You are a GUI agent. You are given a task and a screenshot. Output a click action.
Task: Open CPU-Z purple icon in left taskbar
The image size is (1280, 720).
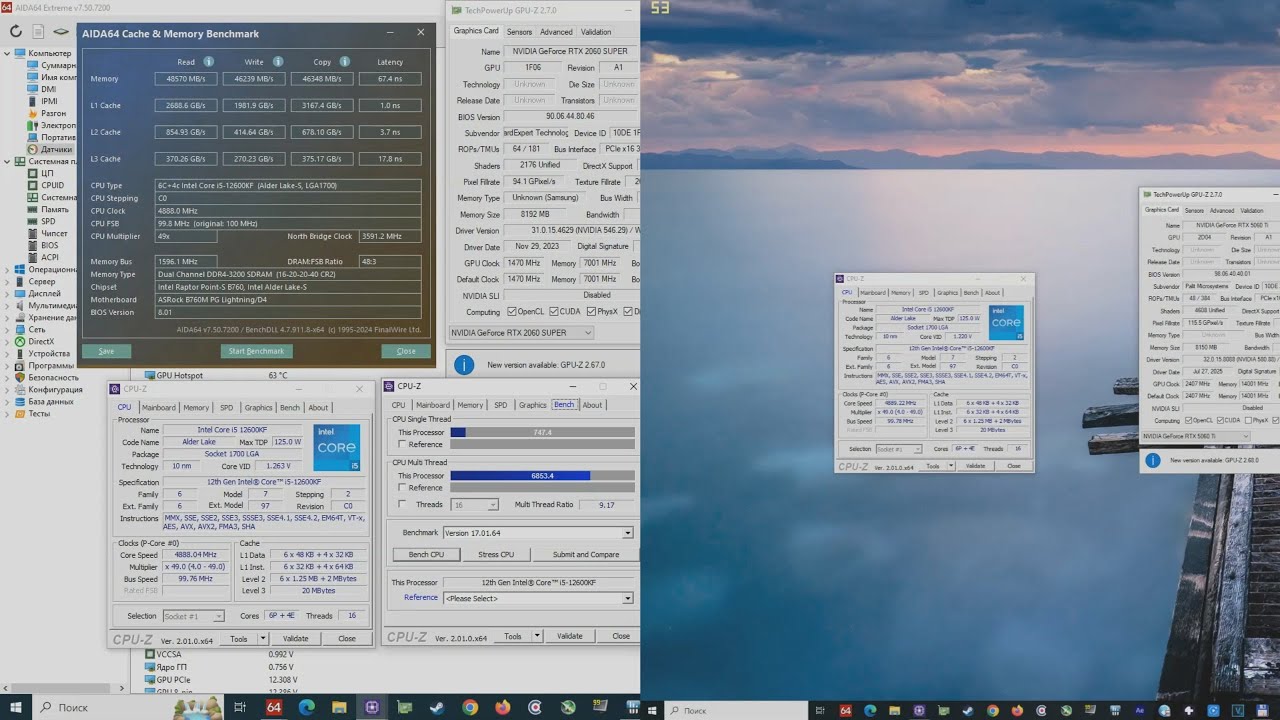(x=372, y=707)
